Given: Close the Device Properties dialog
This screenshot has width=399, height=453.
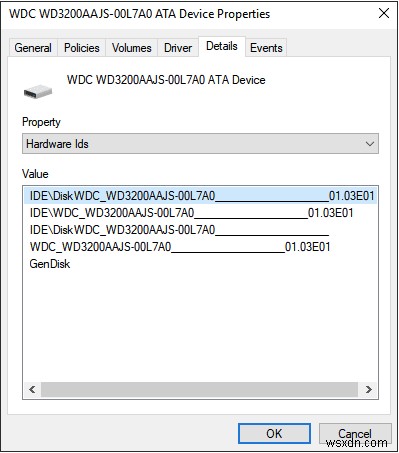Looking at the screenshot, I should (x=384, y=14).
